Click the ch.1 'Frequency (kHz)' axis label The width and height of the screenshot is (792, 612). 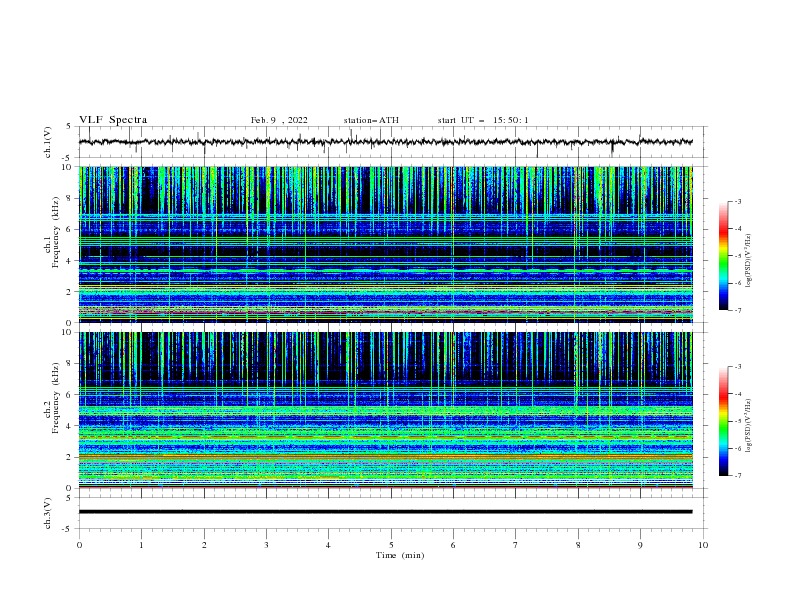[56, 232]
